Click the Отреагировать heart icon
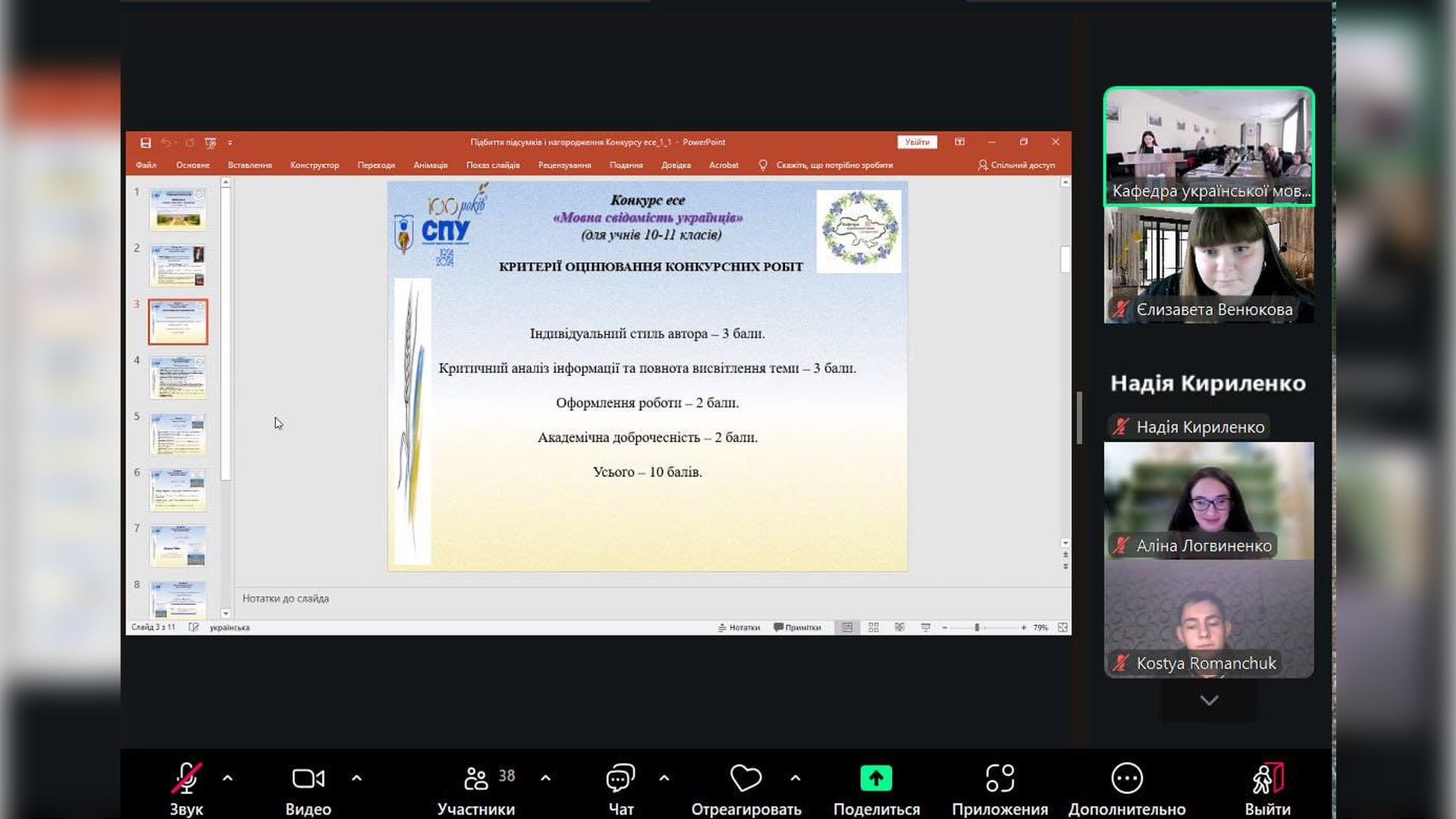The height and width of the screenshot is (819, 1456). [745, 779]
